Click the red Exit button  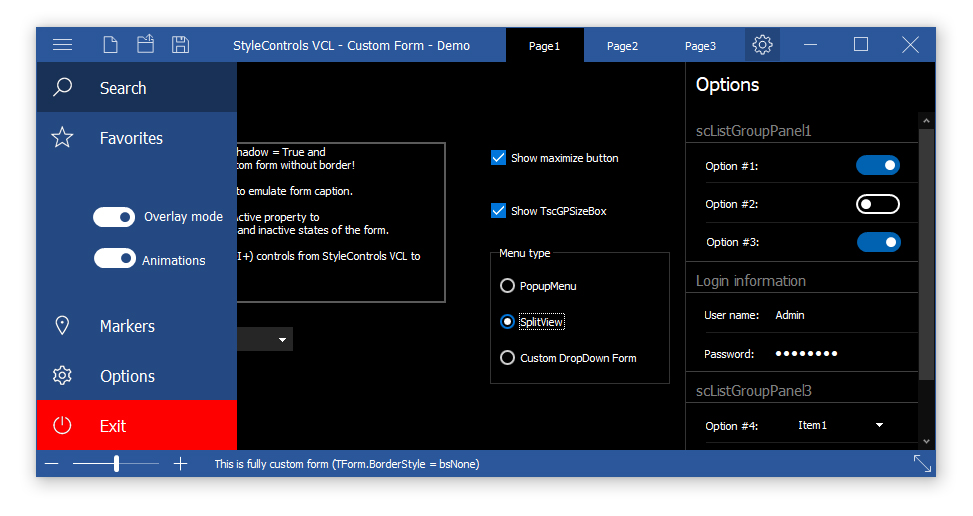[x=137, y=425]
